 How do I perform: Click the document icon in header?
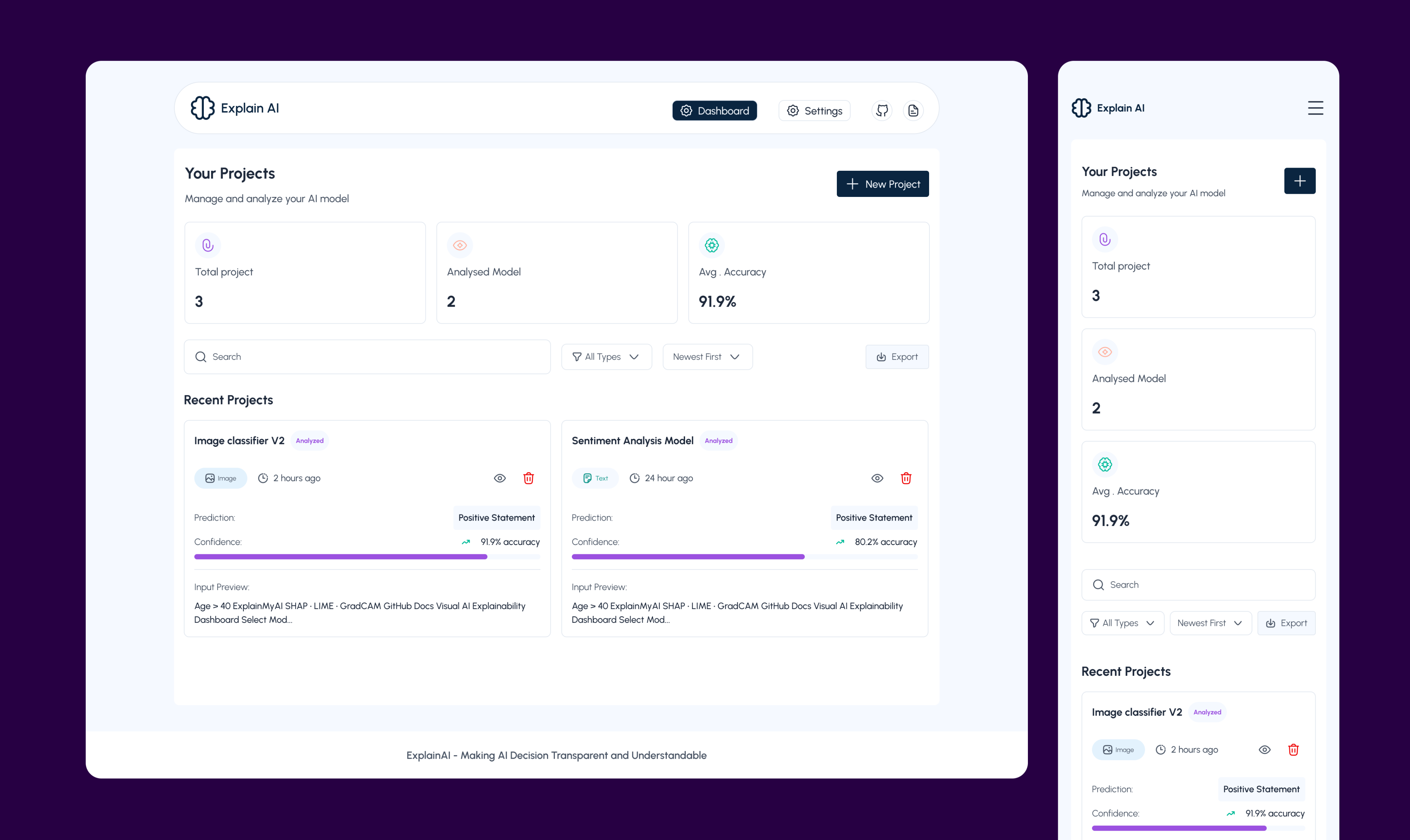click(913, 111)
